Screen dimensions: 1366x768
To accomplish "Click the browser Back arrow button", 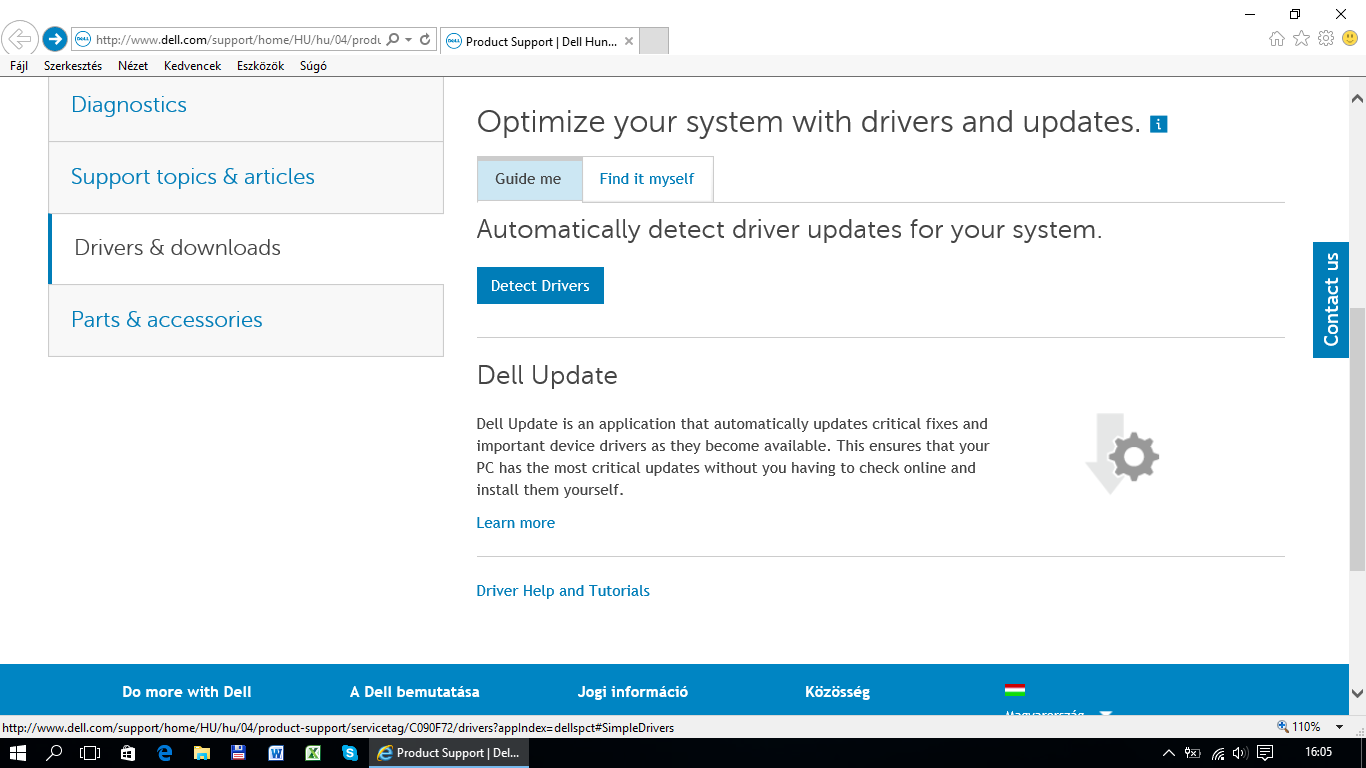I will (20, 39).
